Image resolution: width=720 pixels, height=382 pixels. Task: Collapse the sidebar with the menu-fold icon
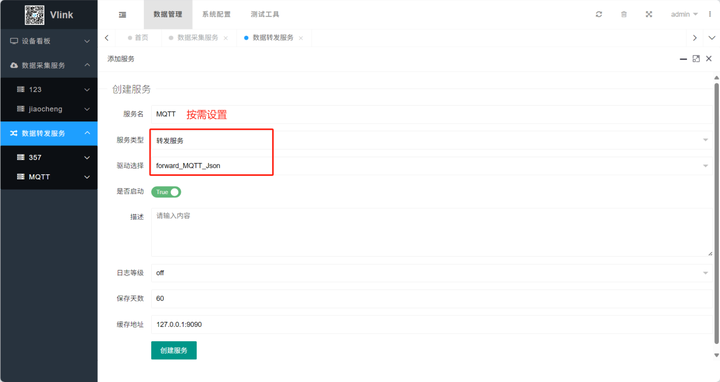[122, 15]
